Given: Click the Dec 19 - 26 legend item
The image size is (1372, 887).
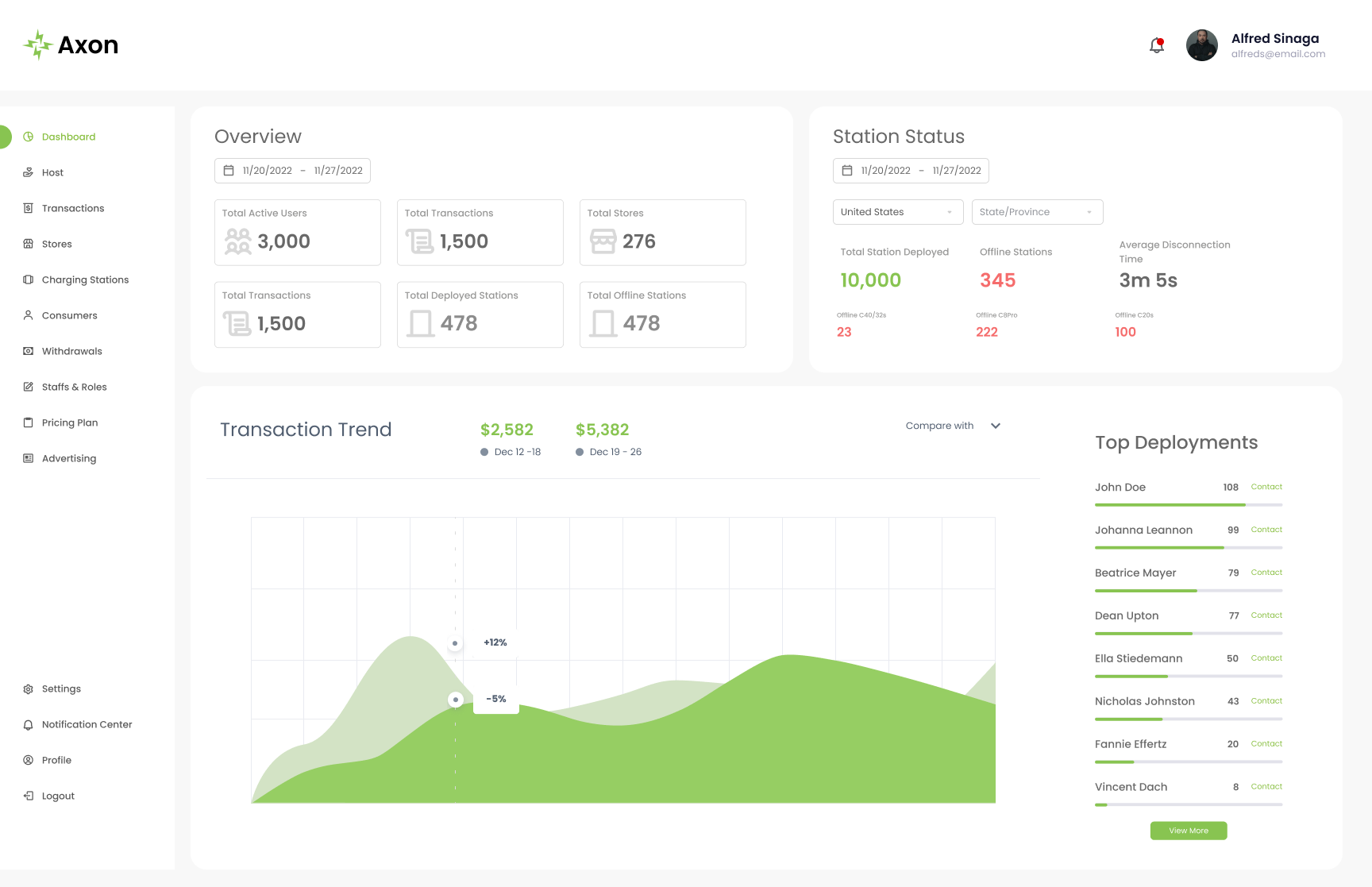Looking at the screenshot, I should [x=609, y=452].
